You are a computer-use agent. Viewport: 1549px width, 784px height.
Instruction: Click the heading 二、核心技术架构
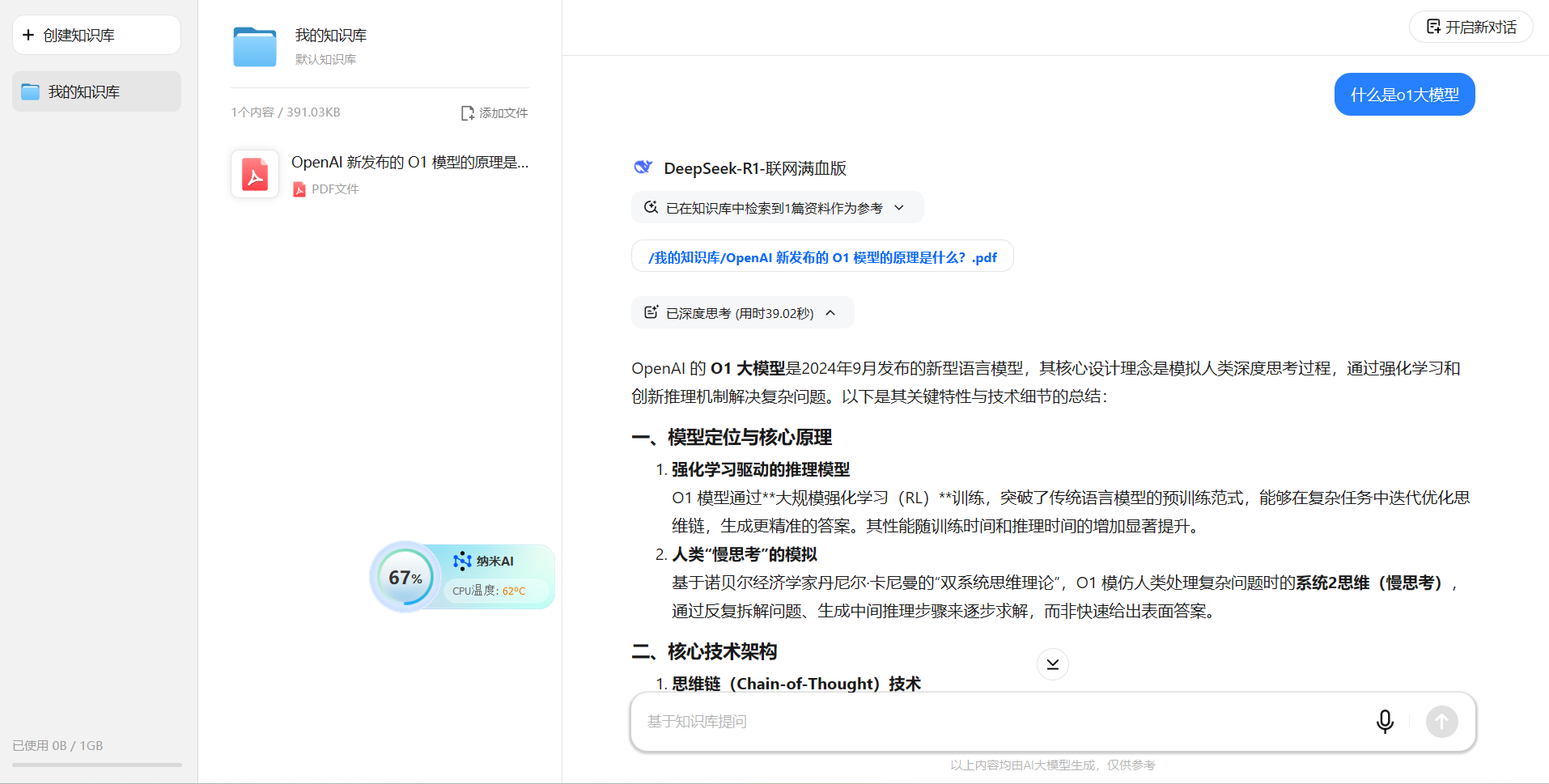pos(704,652)
